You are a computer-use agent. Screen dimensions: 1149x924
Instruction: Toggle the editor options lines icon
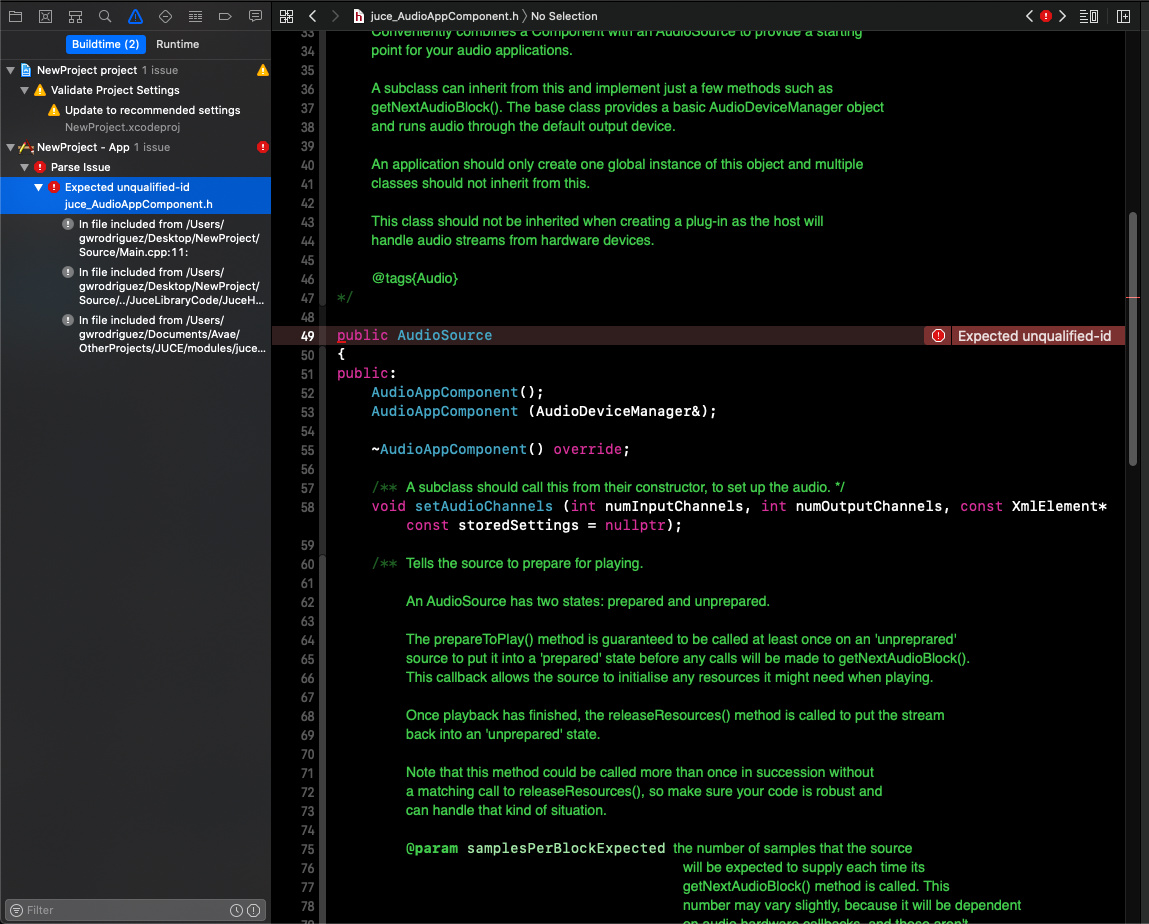pos(1089,16)
